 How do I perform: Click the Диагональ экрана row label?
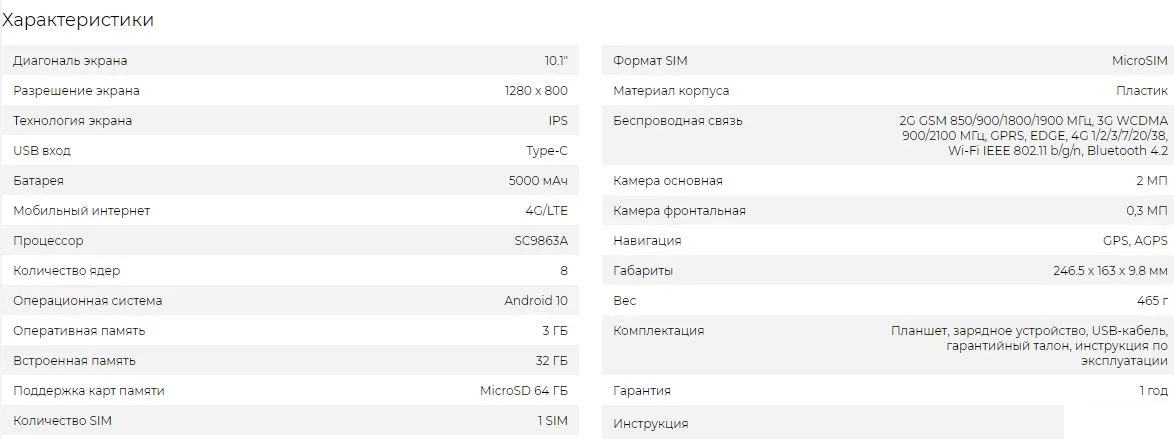[x=70, y=61]
